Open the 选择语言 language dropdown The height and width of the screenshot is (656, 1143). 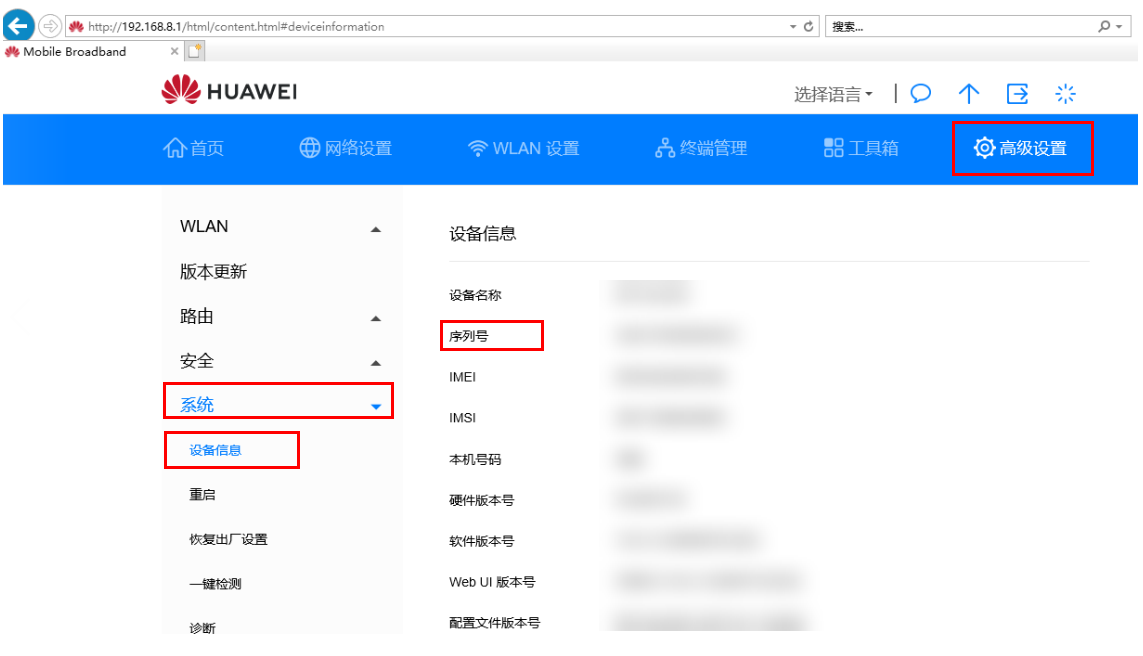pyautogui.click(x=833, y=94)
